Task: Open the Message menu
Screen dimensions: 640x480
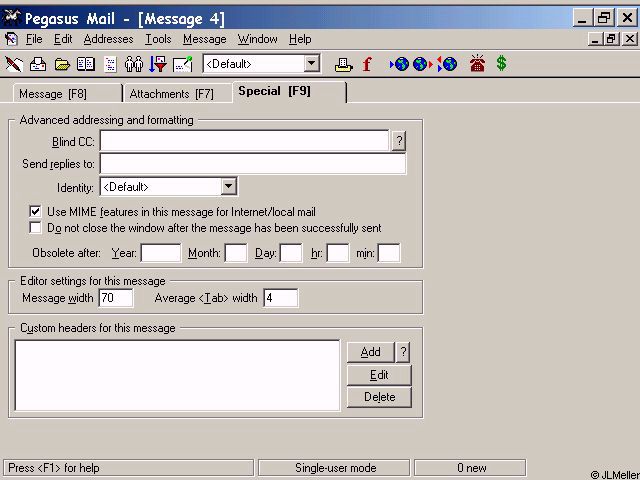Action: (204, 39)
